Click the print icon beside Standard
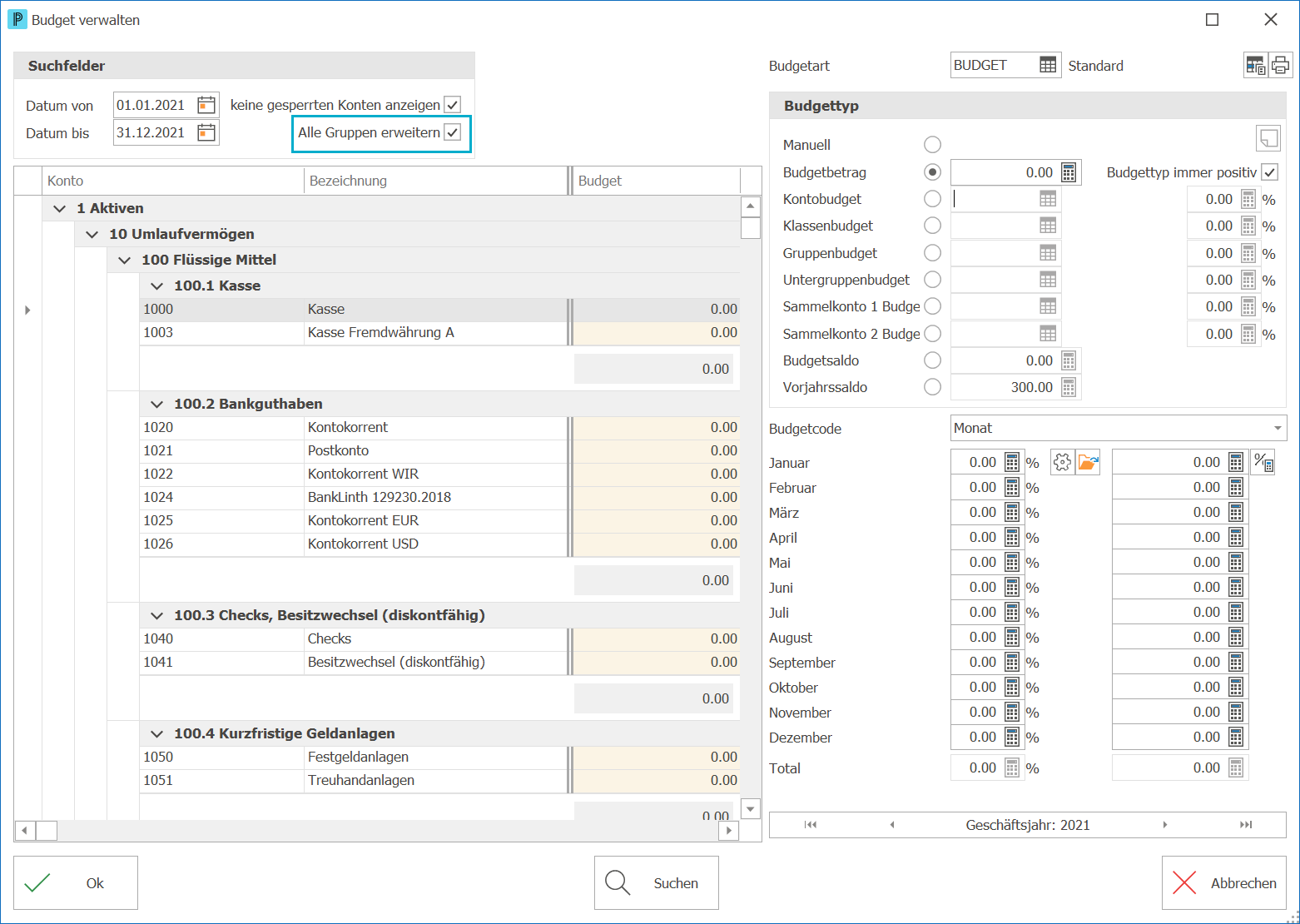Viewport: 1300px width, 924px height. (1281, 65)
